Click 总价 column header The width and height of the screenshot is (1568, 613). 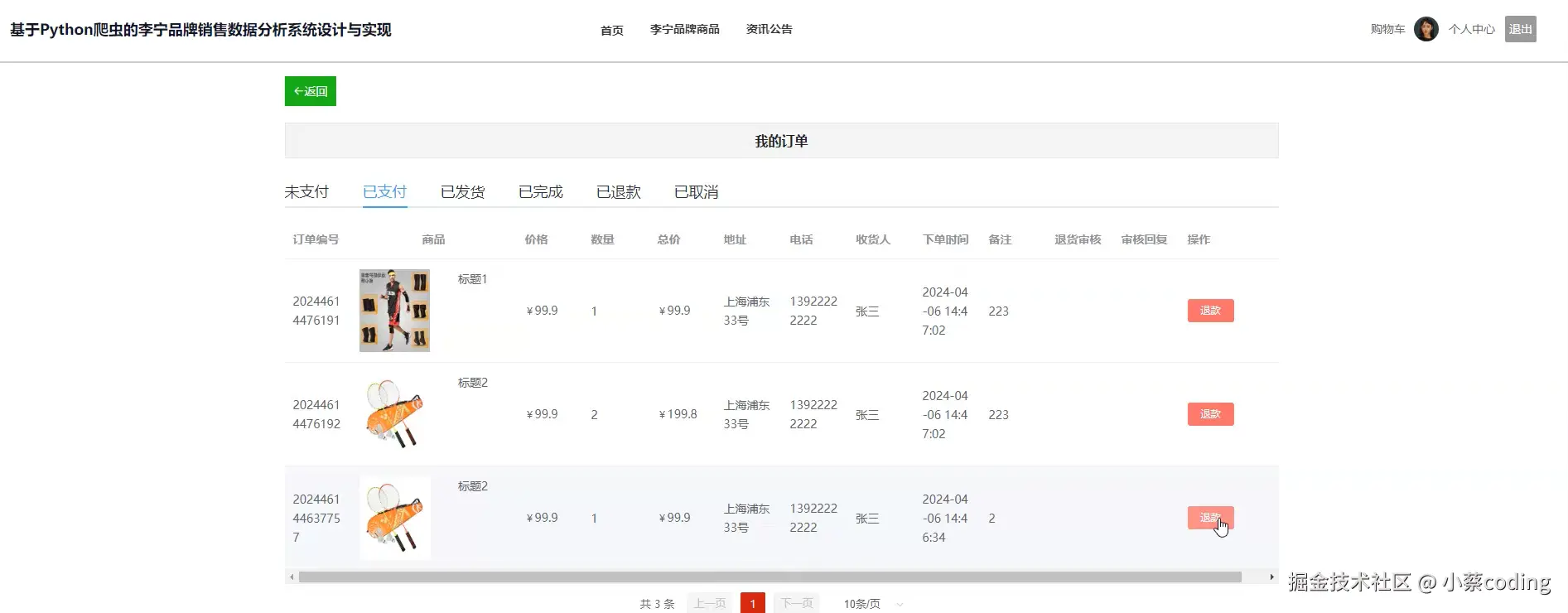(668, 239)
